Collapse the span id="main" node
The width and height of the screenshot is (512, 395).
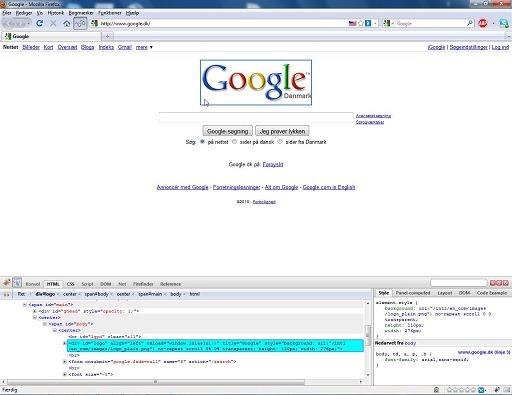coord(24,305)
